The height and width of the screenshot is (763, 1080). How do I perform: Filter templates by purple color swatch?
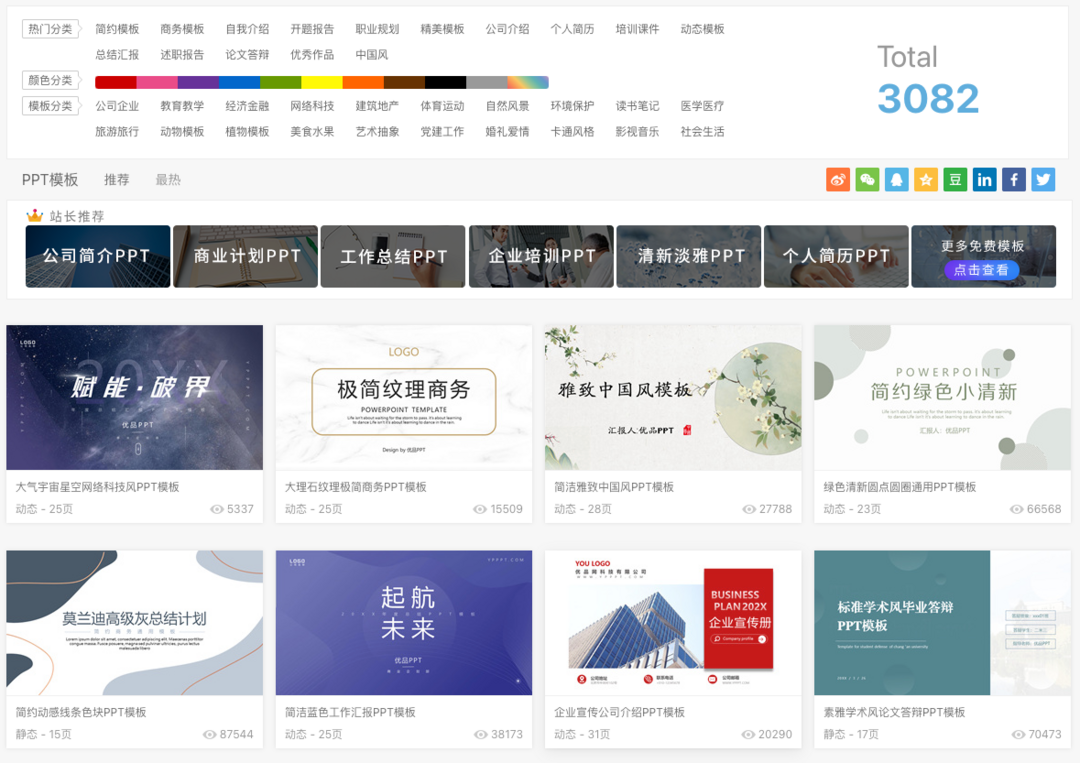pos(198,82)
